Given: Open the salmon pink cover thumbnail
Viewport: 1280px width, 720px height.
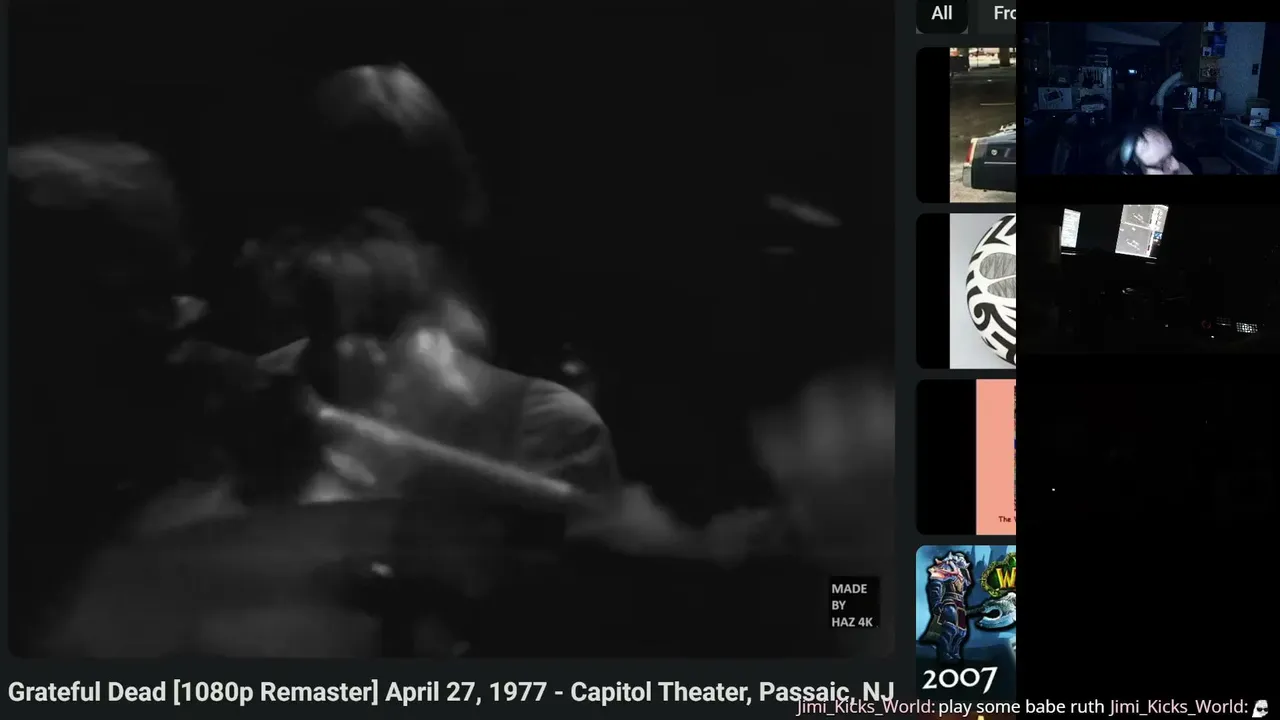Looking at the screenshot, I should 966,457.
